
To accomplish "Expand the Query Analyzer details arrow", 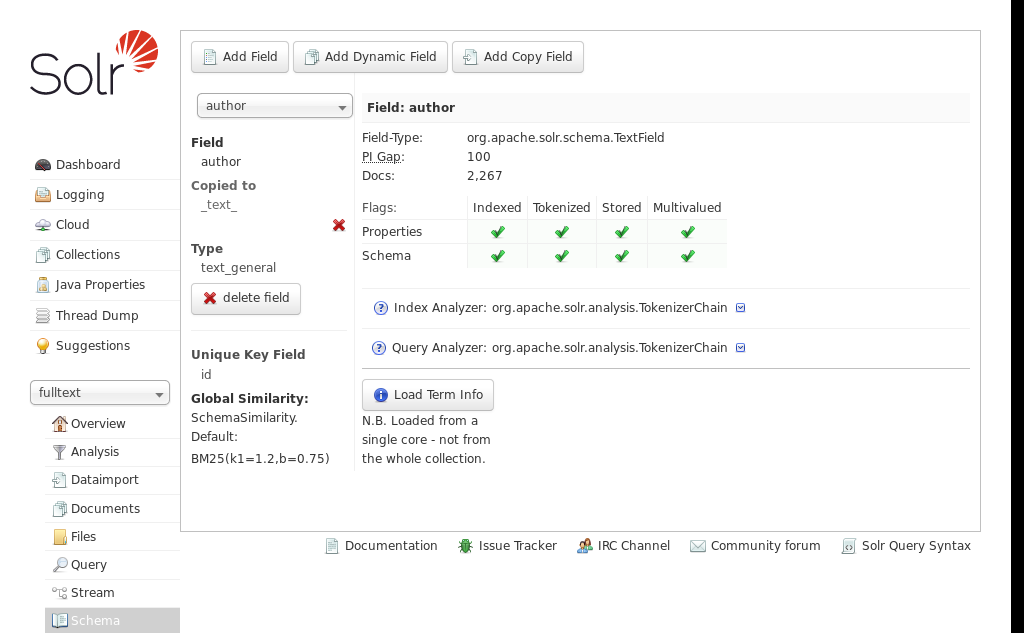I will click(741, 348).
